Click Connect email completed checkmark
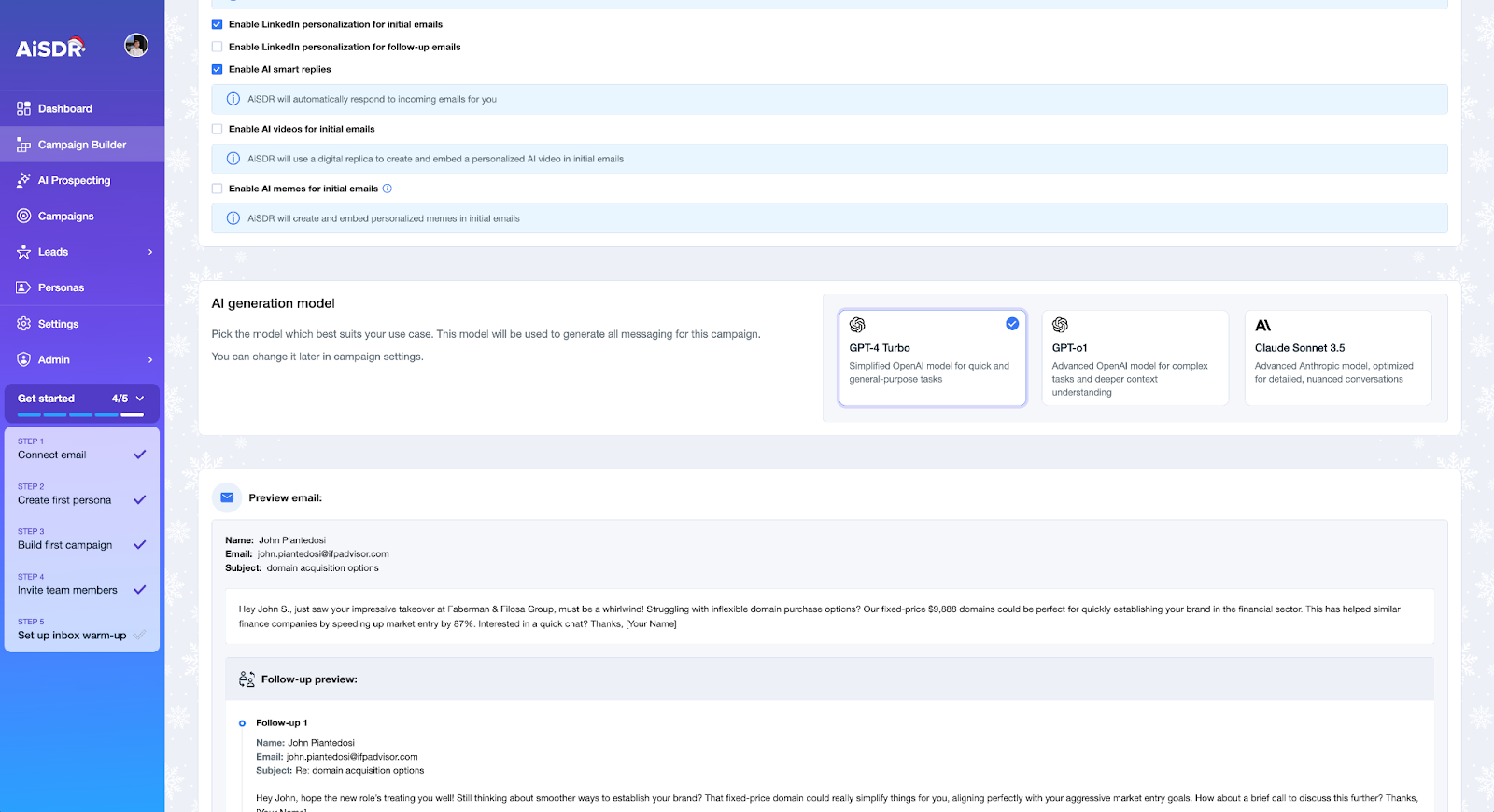This screenshot has height=812, width=1494. (x=140, y=455)
